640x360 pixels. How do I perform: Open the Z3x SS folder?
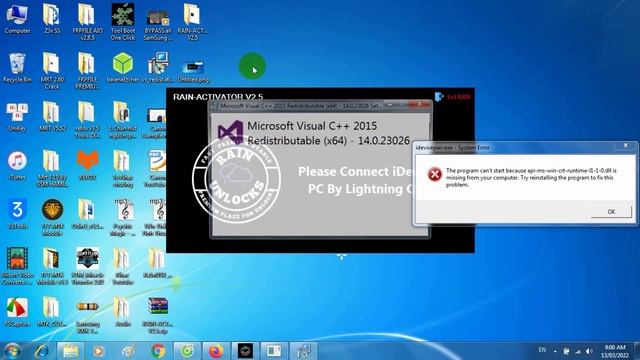point(52,19)
